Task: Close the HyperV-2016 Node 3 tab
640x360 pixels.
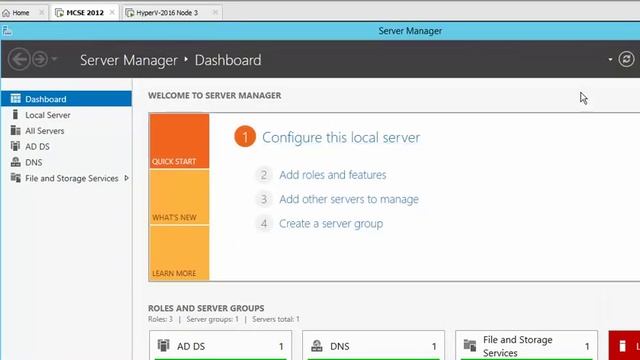Action: pyautogui.click(x=215, y=13)
